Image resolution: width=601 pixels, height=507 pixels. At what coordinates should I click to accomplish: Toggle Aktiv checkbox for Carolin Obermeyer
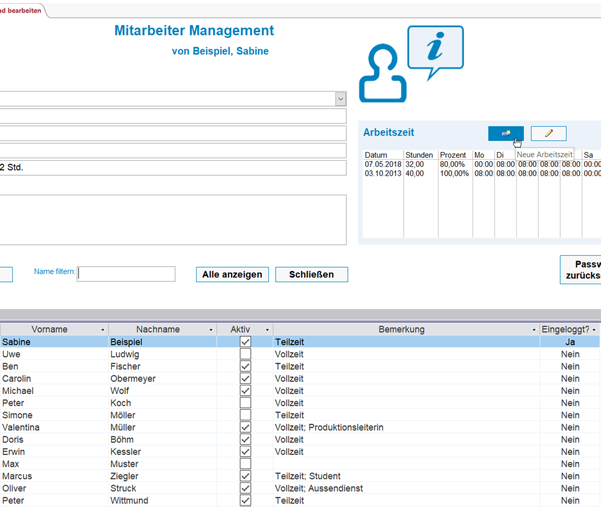245,378
